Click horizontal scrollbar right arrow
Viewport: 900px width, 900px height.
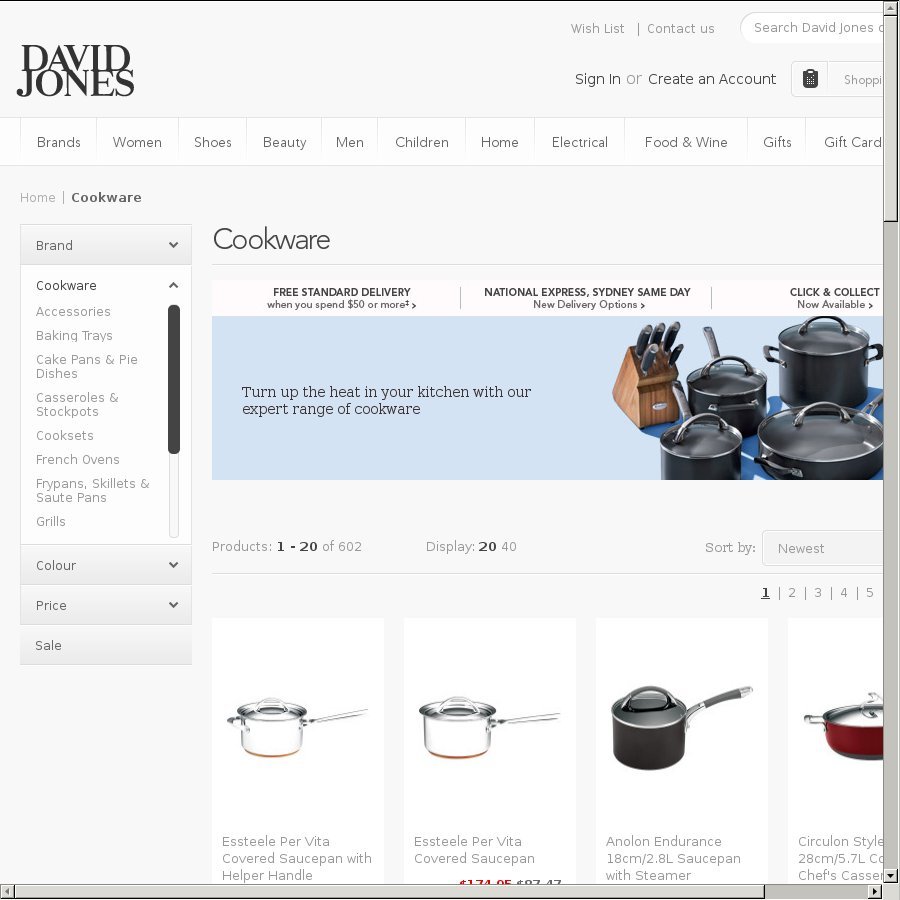pos(876,892)
